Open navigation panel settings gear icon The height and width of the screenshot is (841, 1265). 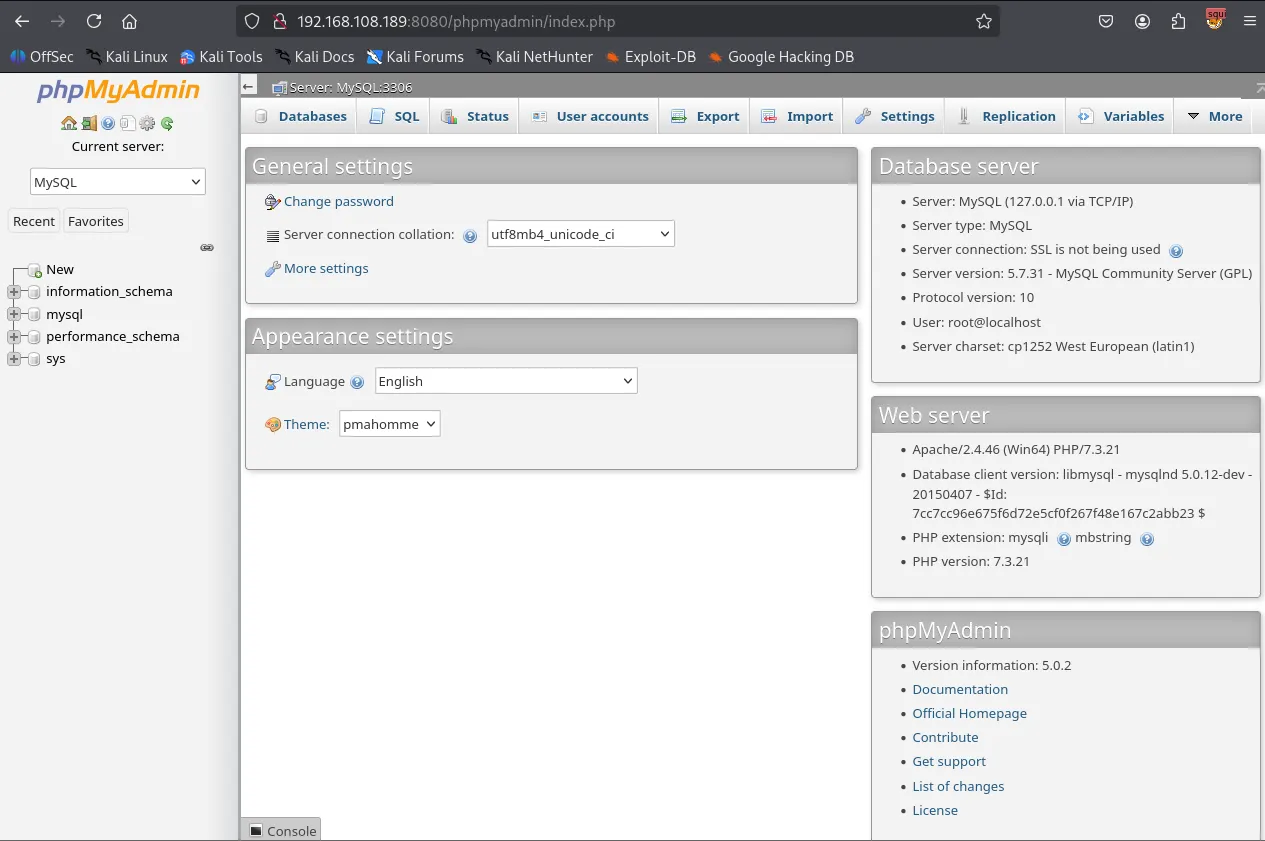(x=147, y=124)
